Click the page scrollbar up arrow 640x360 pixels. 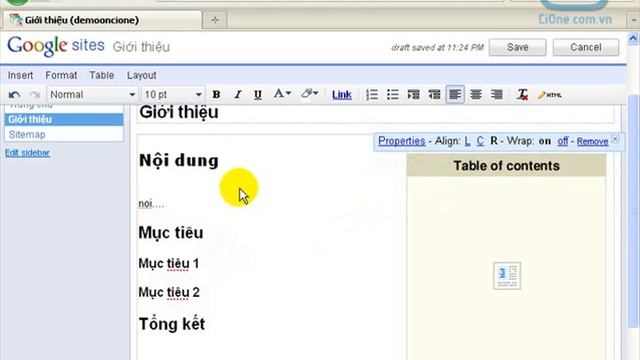(633, 39)
